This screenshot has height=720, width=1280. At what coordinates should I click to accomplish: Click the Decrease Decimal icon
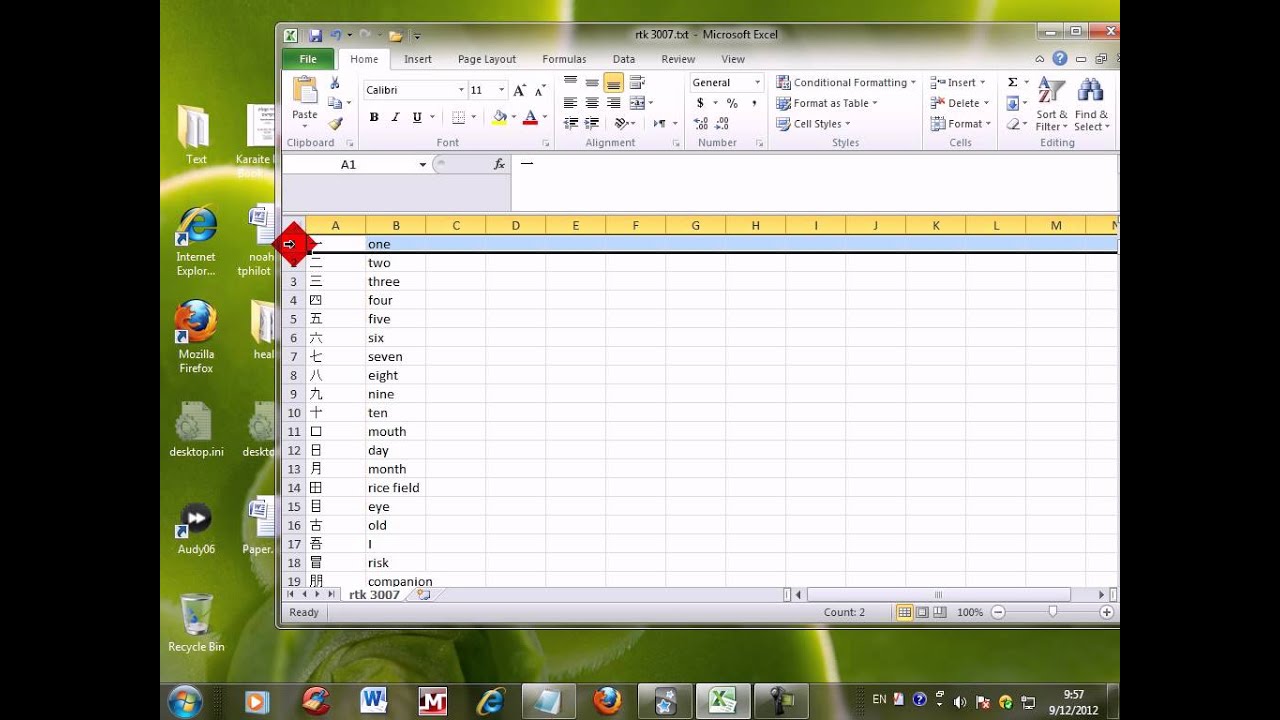click(723, 124)
